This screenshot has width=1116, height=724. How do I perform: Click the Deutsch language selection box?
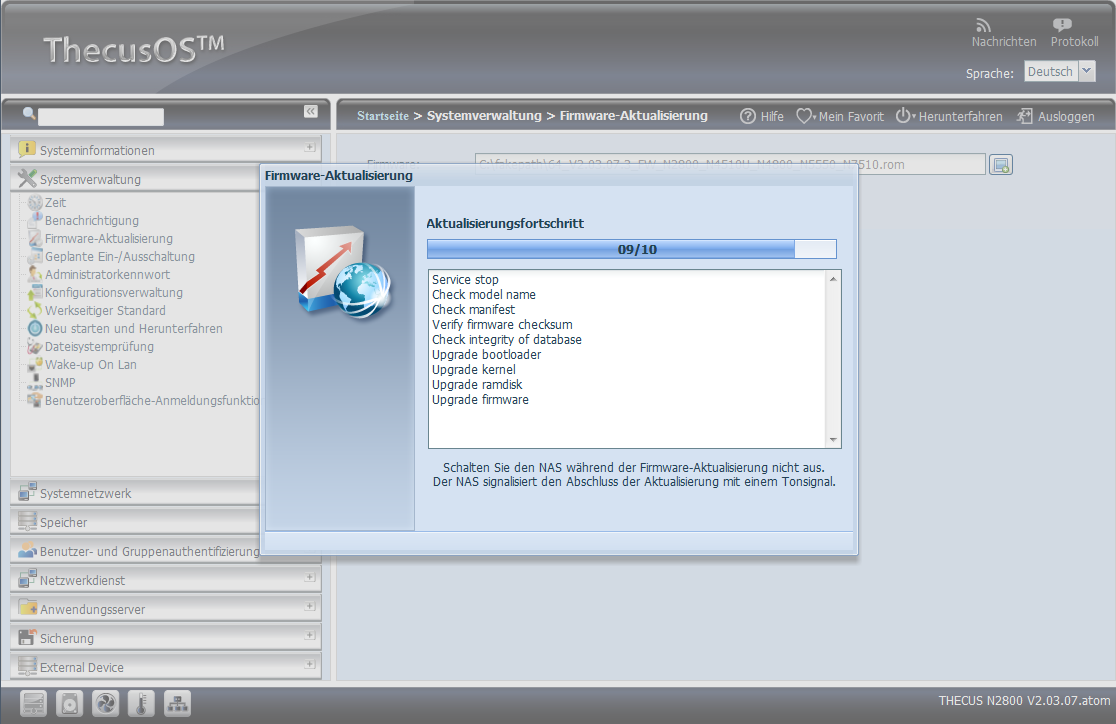pos(1051,71)
